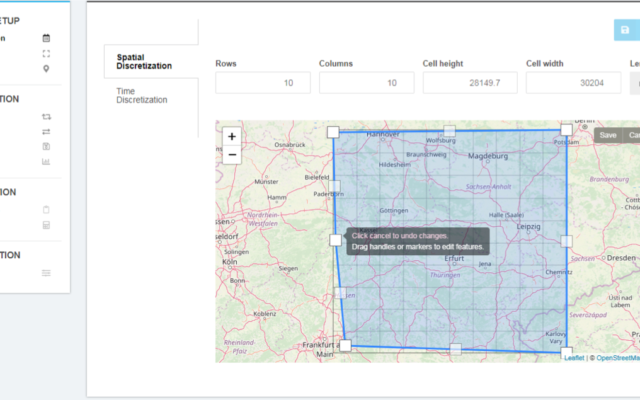Click corner handle below Karlovy Vary
The width and height of the screenshot is (640, 400).
[x=567, y=353]
